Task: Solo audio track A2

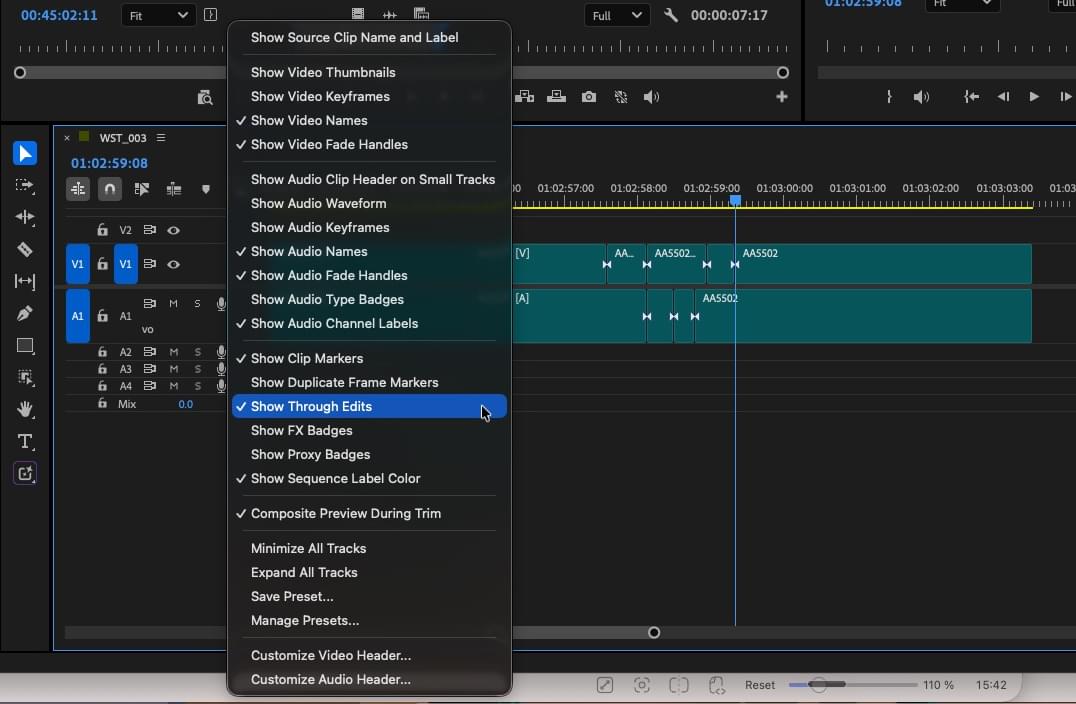Action: pos(198,352)
